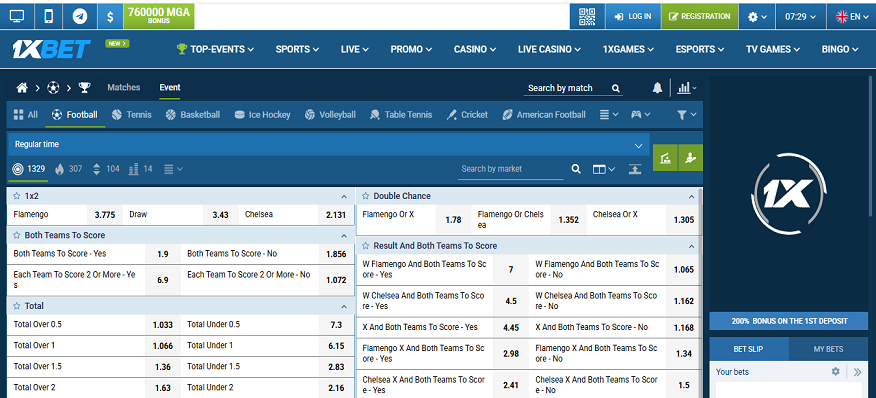Open the statistics chart dropdown

[x=687, y=88]
